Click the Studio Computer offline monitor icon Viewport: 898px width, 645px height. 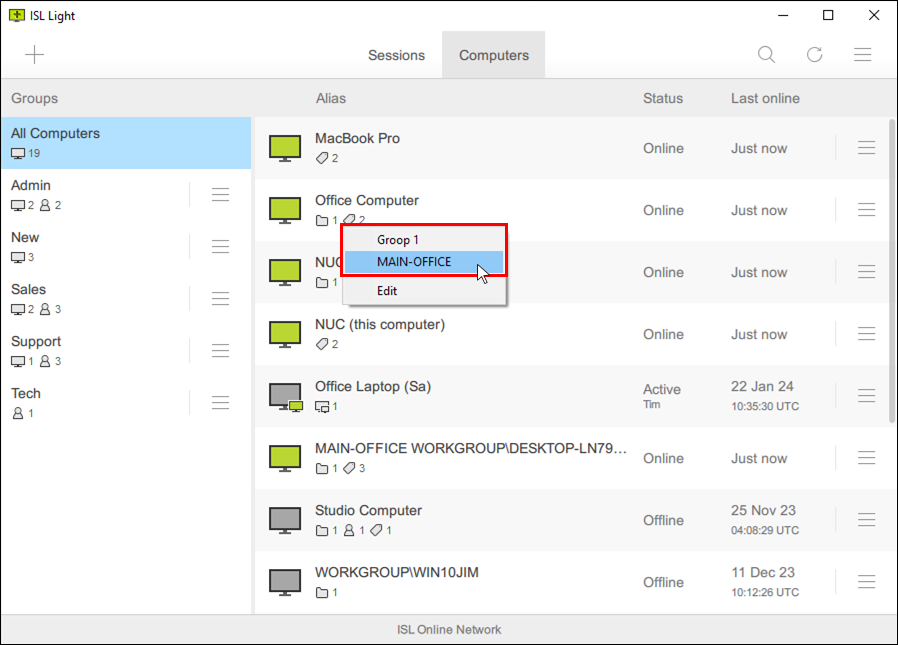point(285,520)
